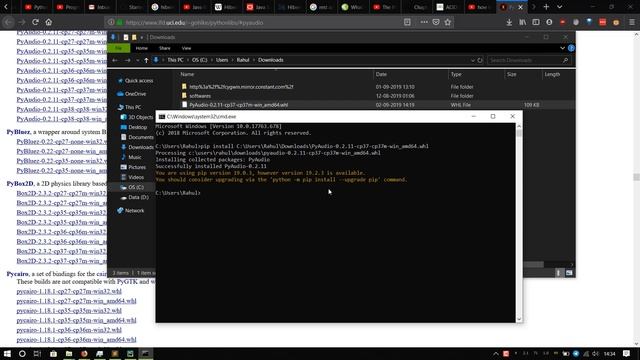Toggle reader view icon in address bar
This screenshot has height=360, width=640.
(x=407, y=22)
